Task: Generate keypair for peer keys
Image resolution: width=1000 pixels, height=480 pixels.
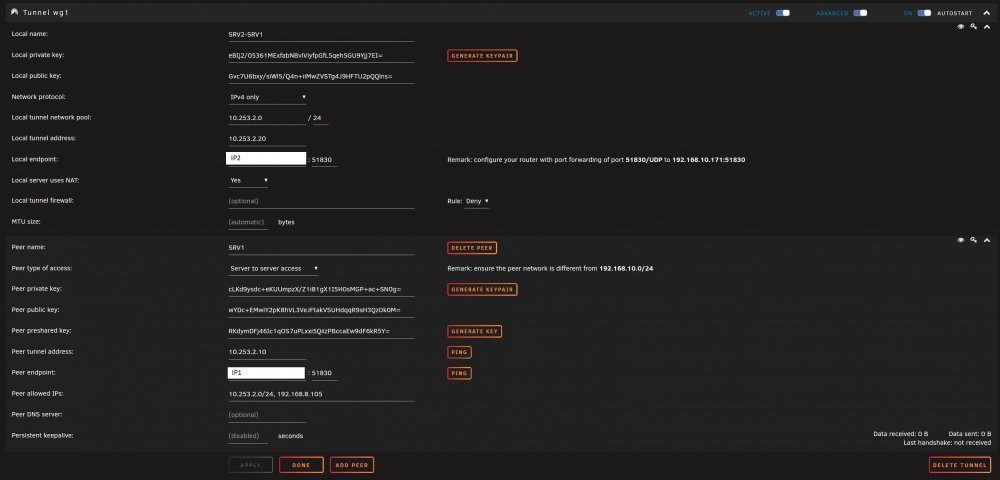Action: point(482,289)
